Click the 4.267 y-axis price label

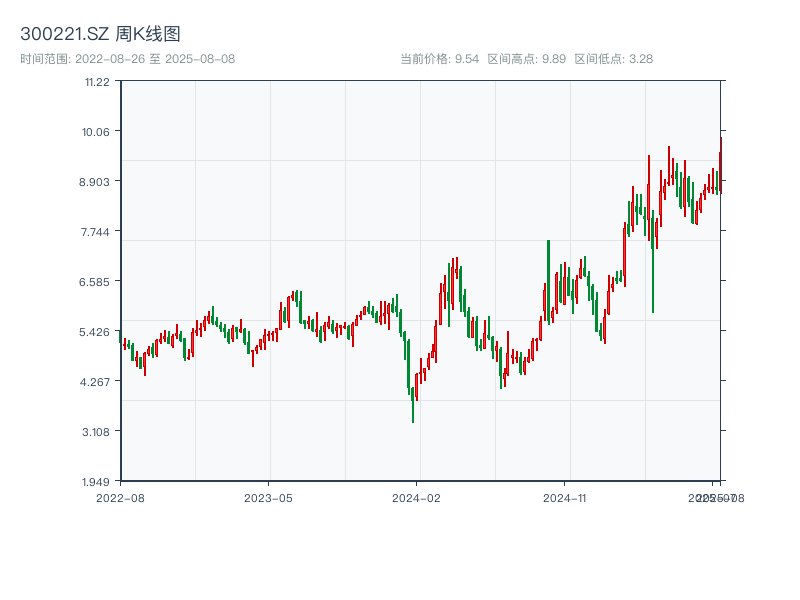click(x=95, y=382)
